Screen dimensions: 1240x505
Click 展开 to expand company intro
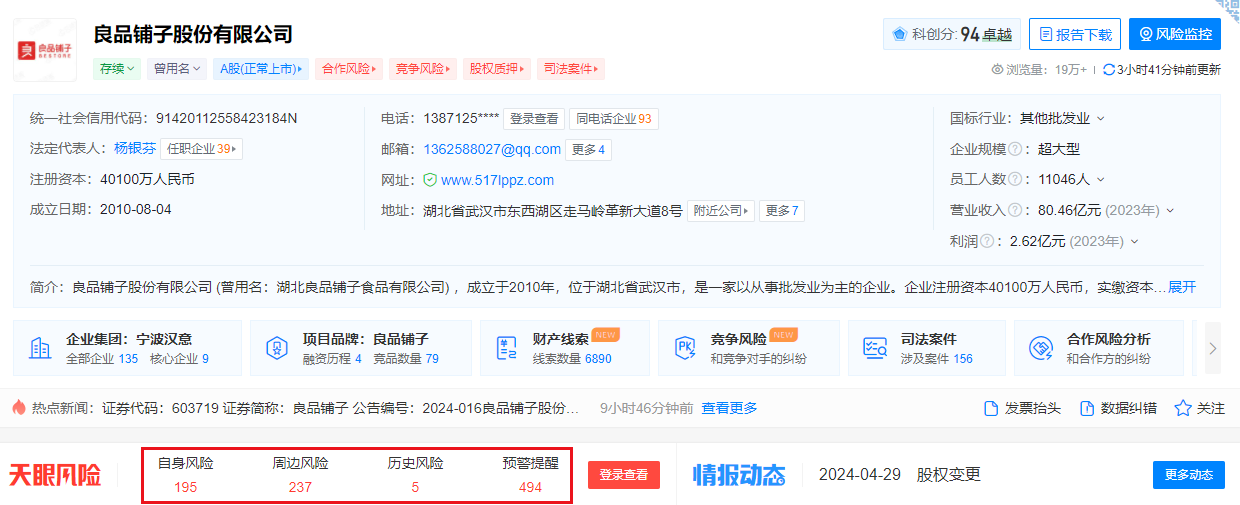click(x=1181, y=287)
